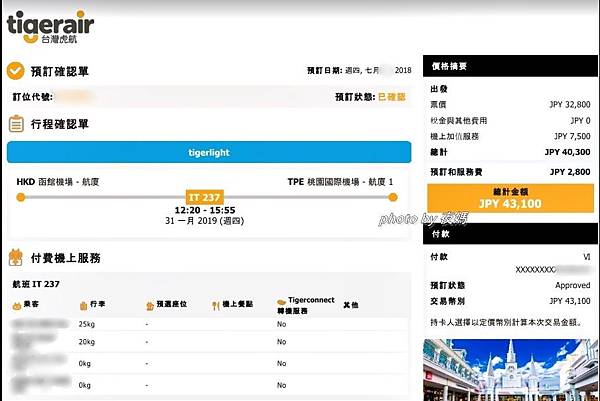Click the flight time 12:20 - 15:55
This screenshot has height=401, width=600.
pyautogui.click(x=205, y=210)
